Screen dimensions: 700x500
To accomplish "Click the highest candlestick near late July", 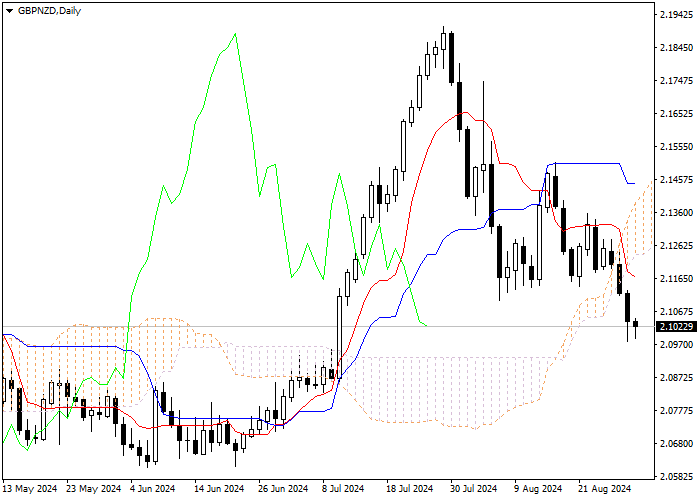I will pyautogui.click(x=443, y=41).
